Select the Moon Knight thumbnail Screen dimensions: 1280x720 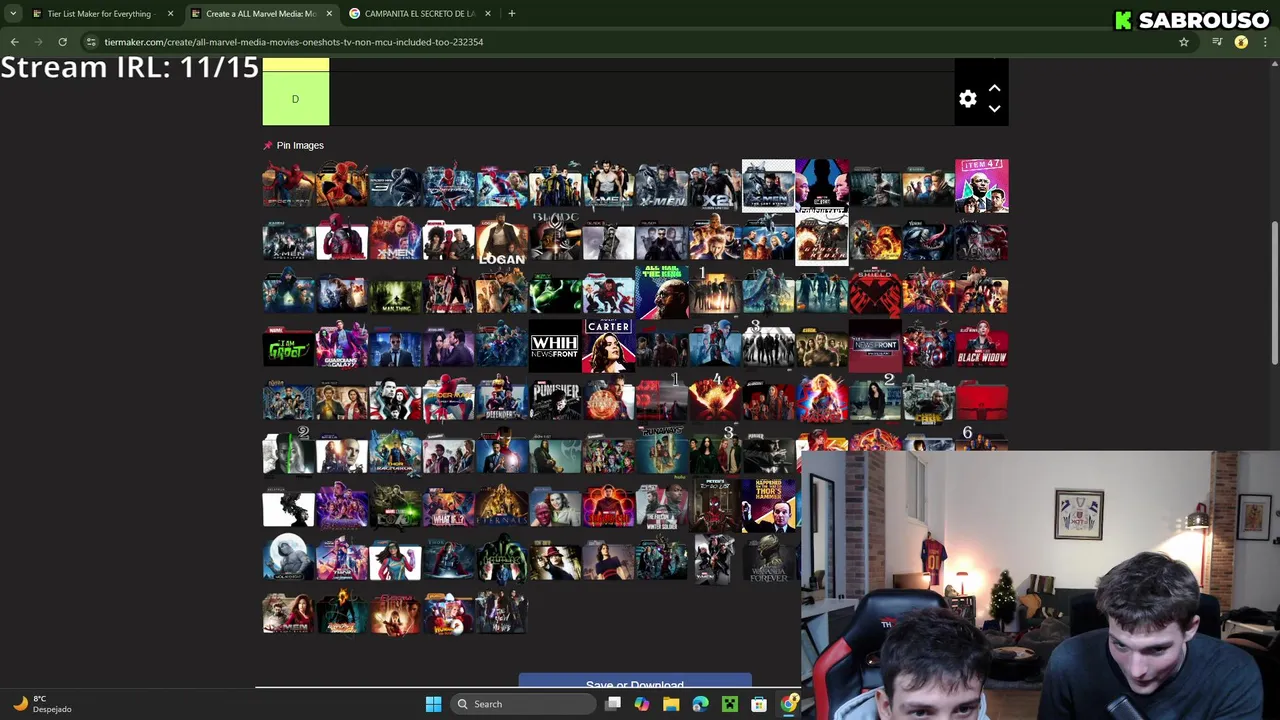click(289, 560)
